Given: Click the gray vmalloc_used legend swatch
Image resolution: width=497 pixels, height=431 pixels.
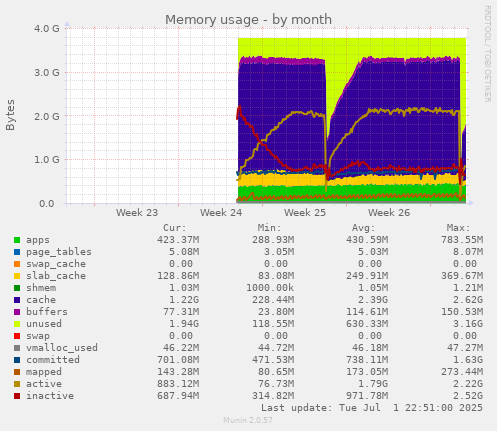Looking at the screenshot, I should [17, 348].
